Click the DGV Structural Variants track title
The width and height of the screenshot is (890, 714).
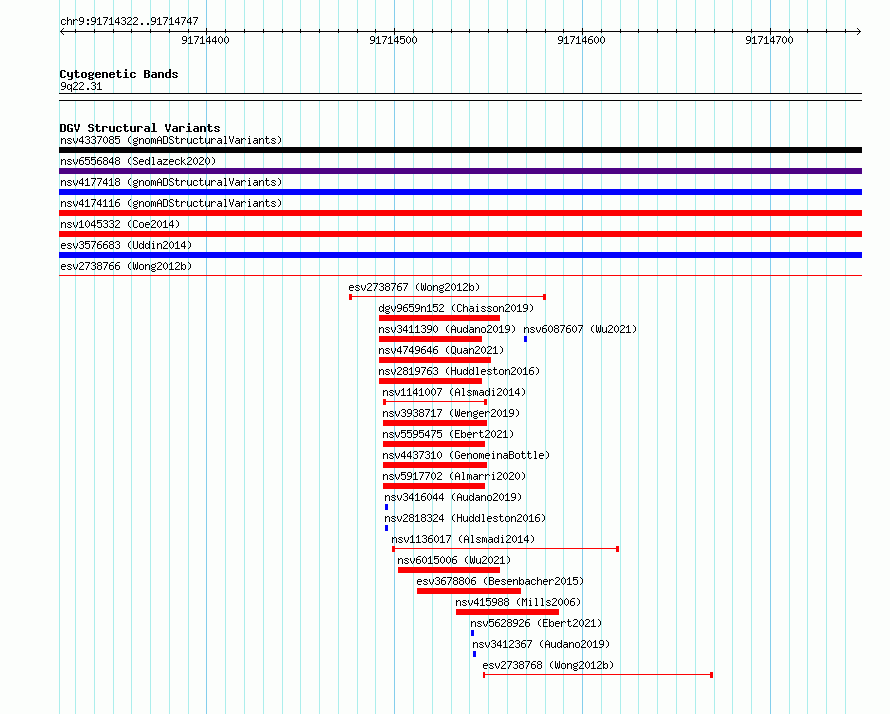(x=140, y=128)
